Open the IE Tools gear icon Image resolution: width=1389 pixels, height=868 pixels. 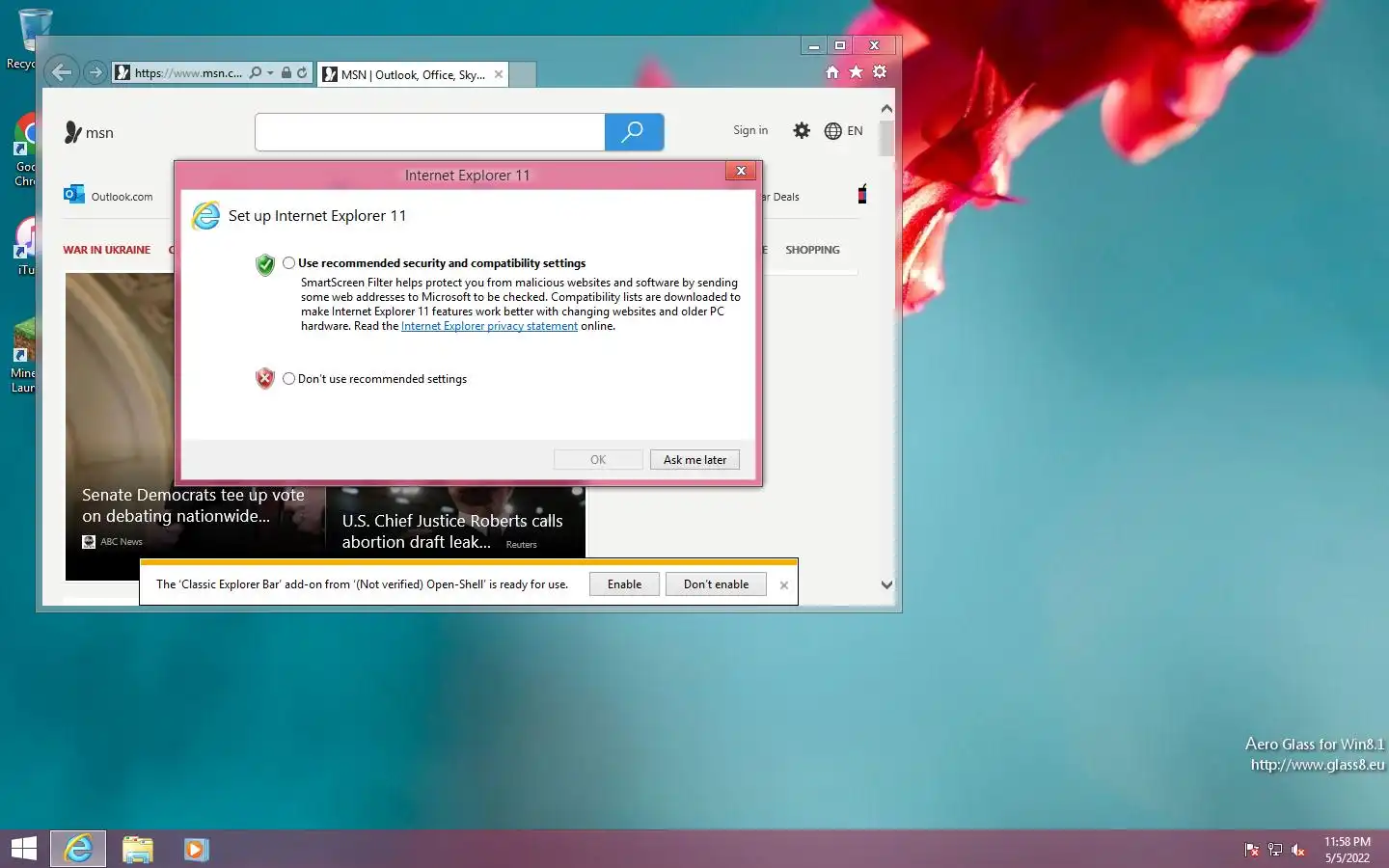pyautogui.click(x=880, y=72)
